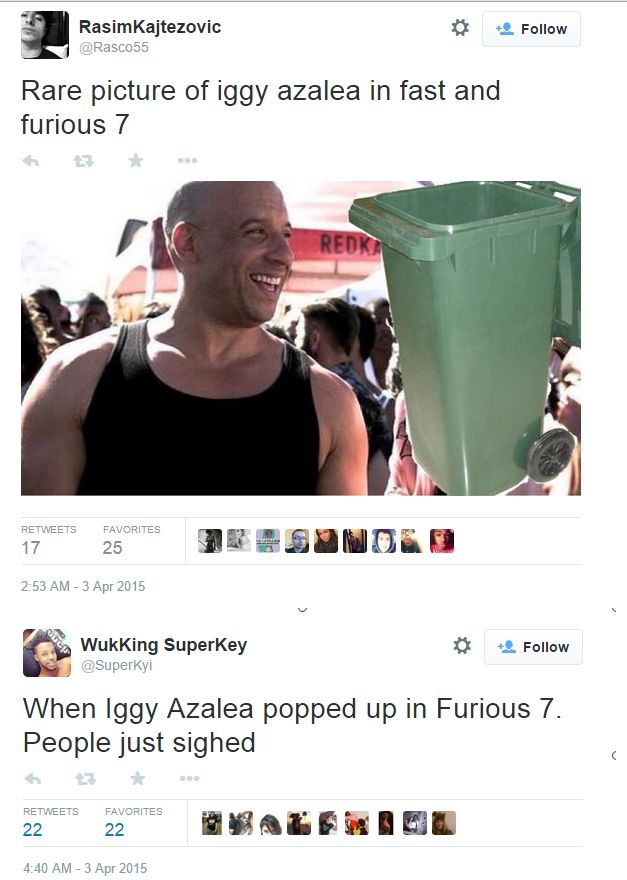Screen dimensions: 627x880
Task: Retweet the 'People just sighed' tweet
Action: pos(85,778)
